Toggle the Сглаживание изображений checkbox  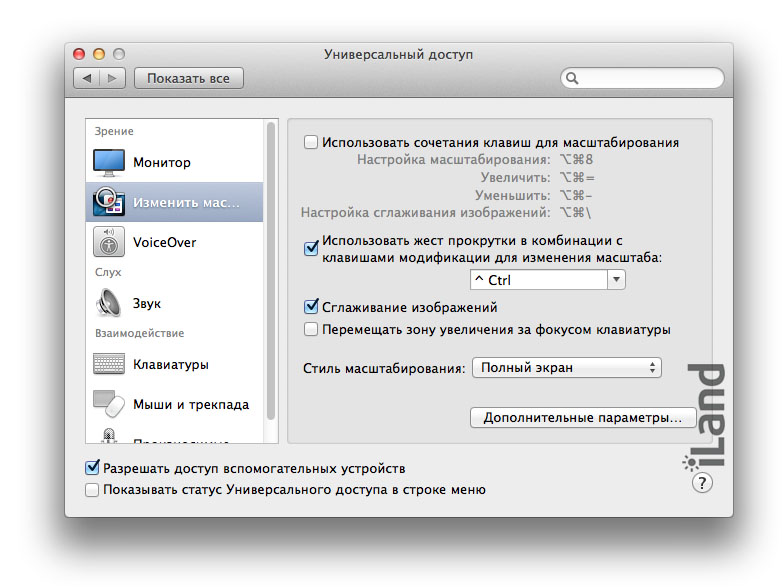pyautogui.click(x=311, y=308)
